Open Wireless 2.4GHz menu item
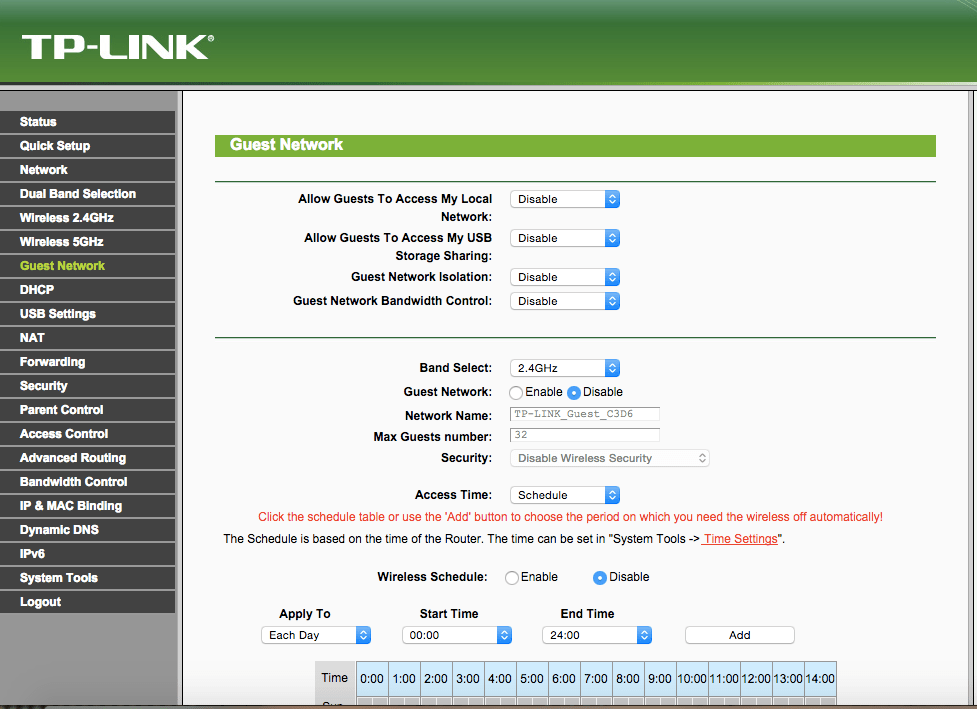Viewport: 977px width, 709px height. coord(67,218)
